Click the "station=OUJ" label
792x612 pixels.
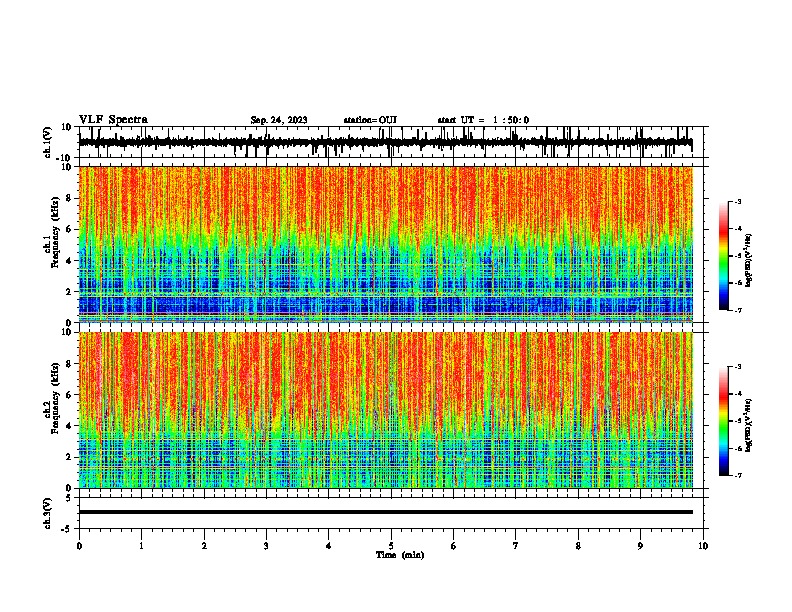tap(370, 120)
